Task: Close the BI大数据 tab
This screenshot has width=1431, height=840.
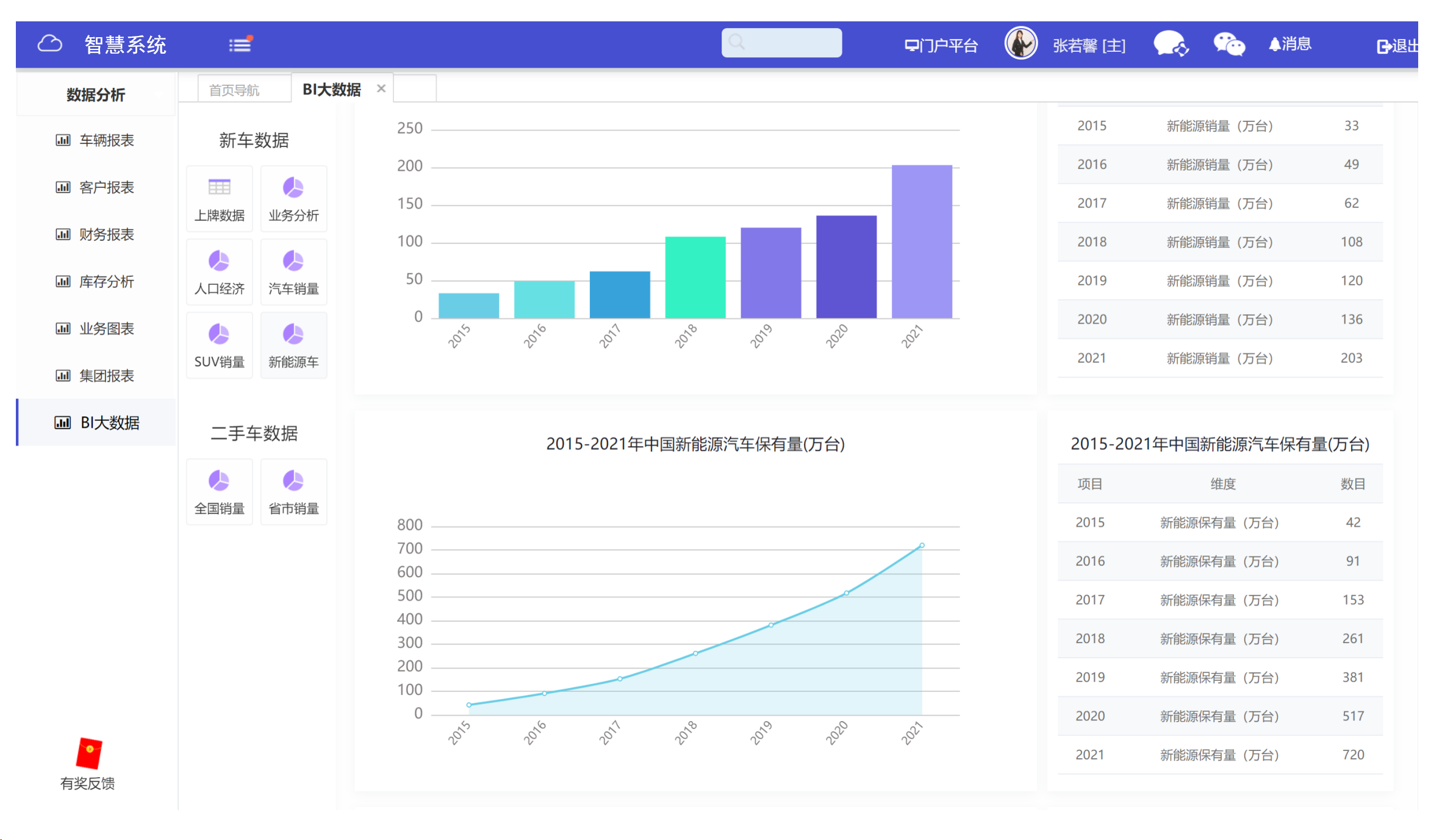Action: (381, 88)
